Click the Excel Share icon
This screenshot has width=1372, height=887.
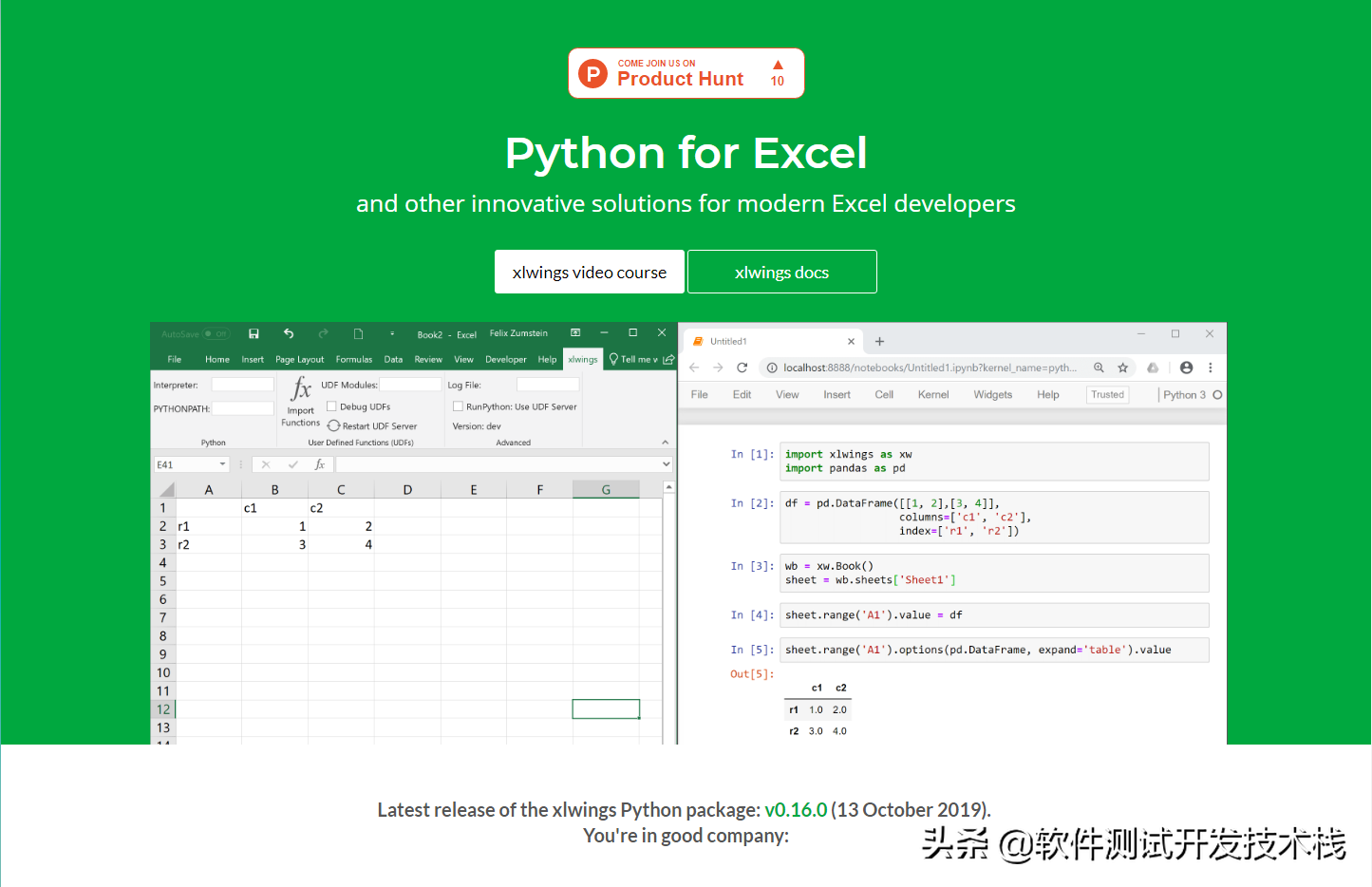(x=668, y=359)
